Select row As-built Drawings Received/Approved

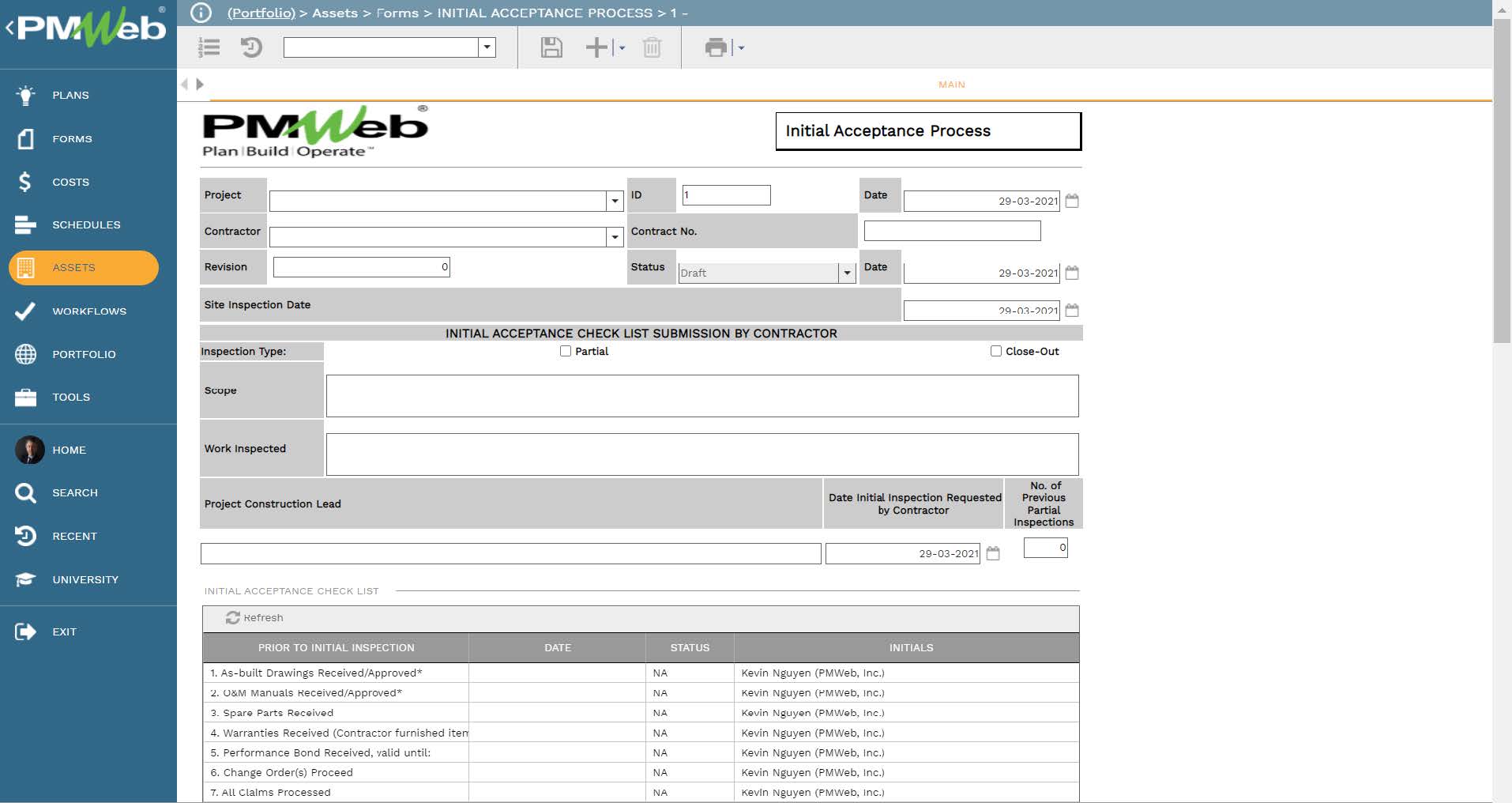(x=641, y=673)
